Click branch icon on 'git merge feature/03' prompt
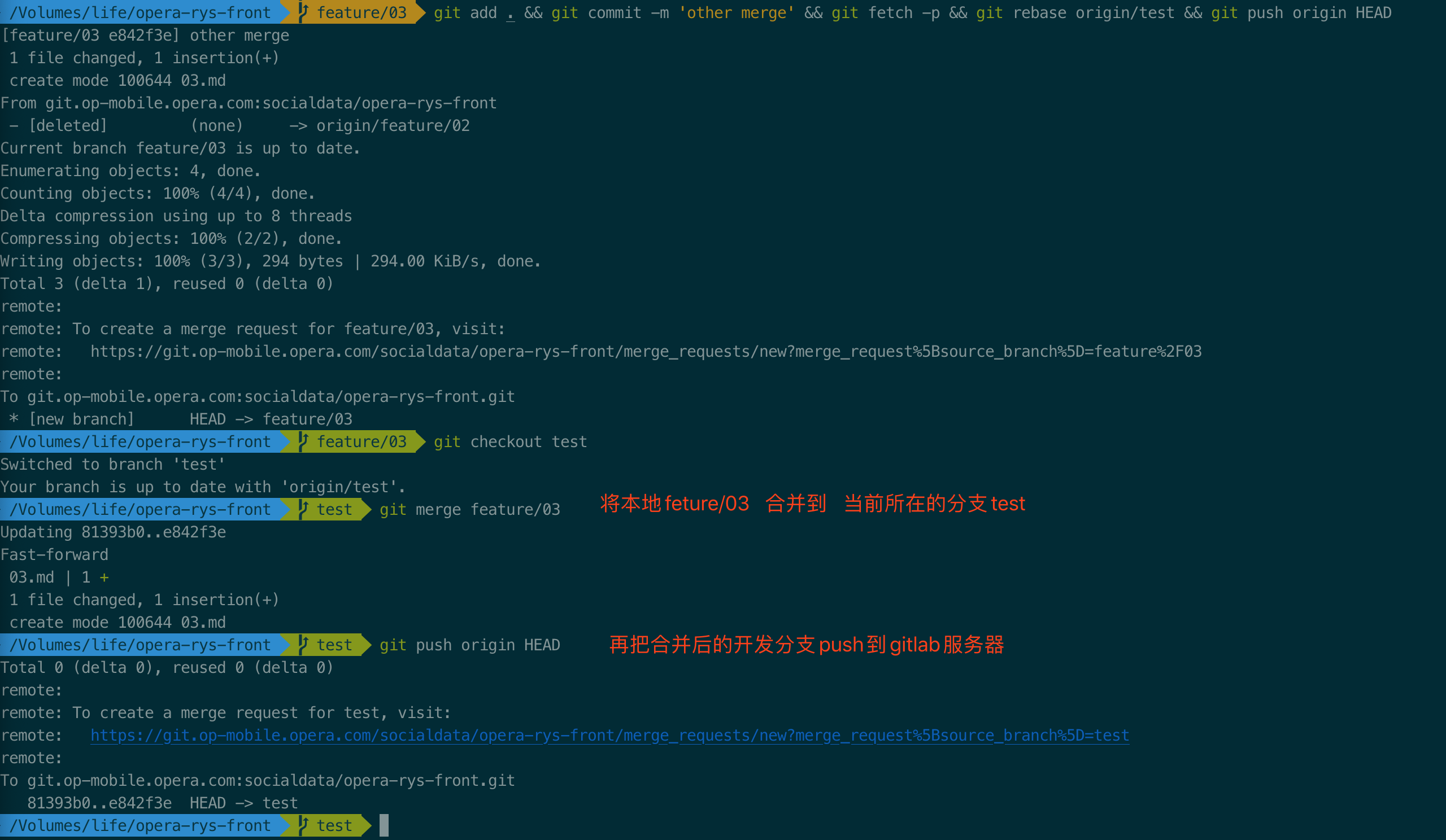This screenshot has width=1446, height=840. [303, 509]
